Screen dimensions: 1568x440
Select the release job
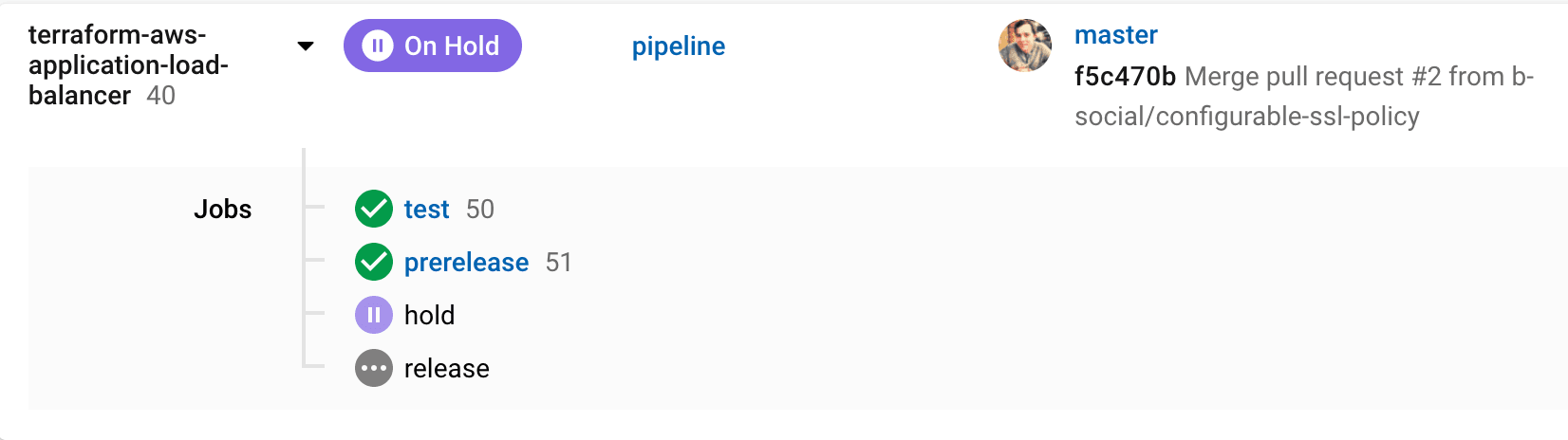446,369
